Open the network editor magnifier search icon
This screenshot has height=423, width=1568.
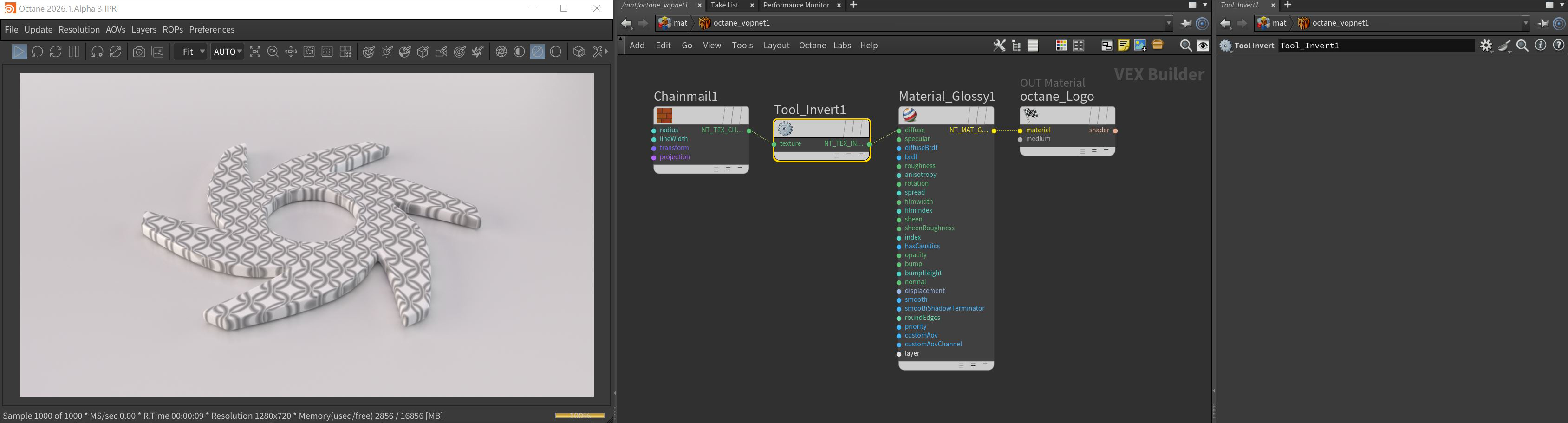(1185, 46)
